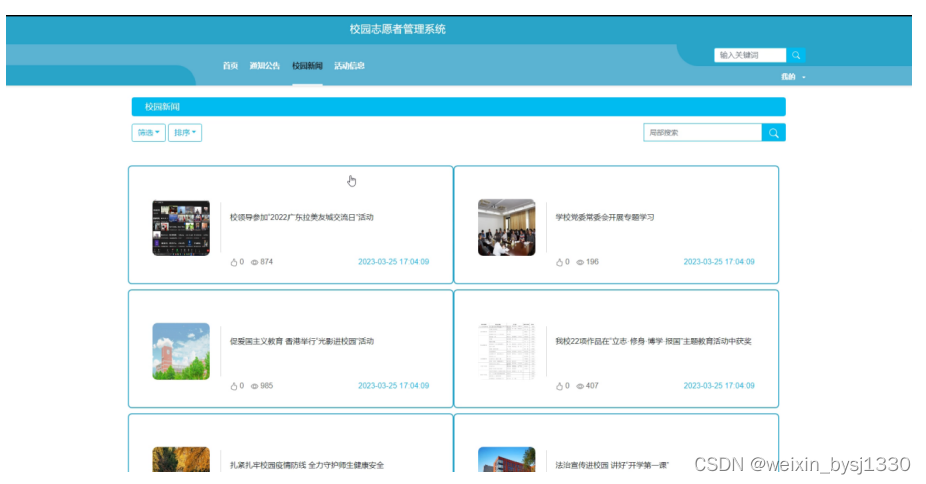Viewport: 926px width, 484px height.
Task: Click like icon on 学校党委常委会 news card
Action: pyautogui.click(x=559, y=262)
